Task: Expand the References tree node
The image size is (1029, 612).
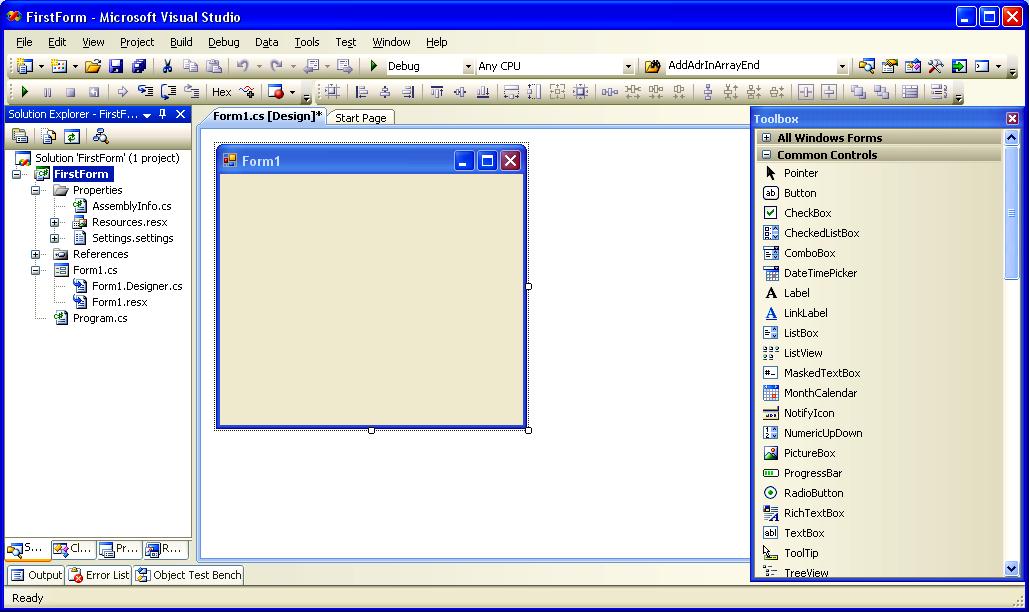Action: pos(35,254)
